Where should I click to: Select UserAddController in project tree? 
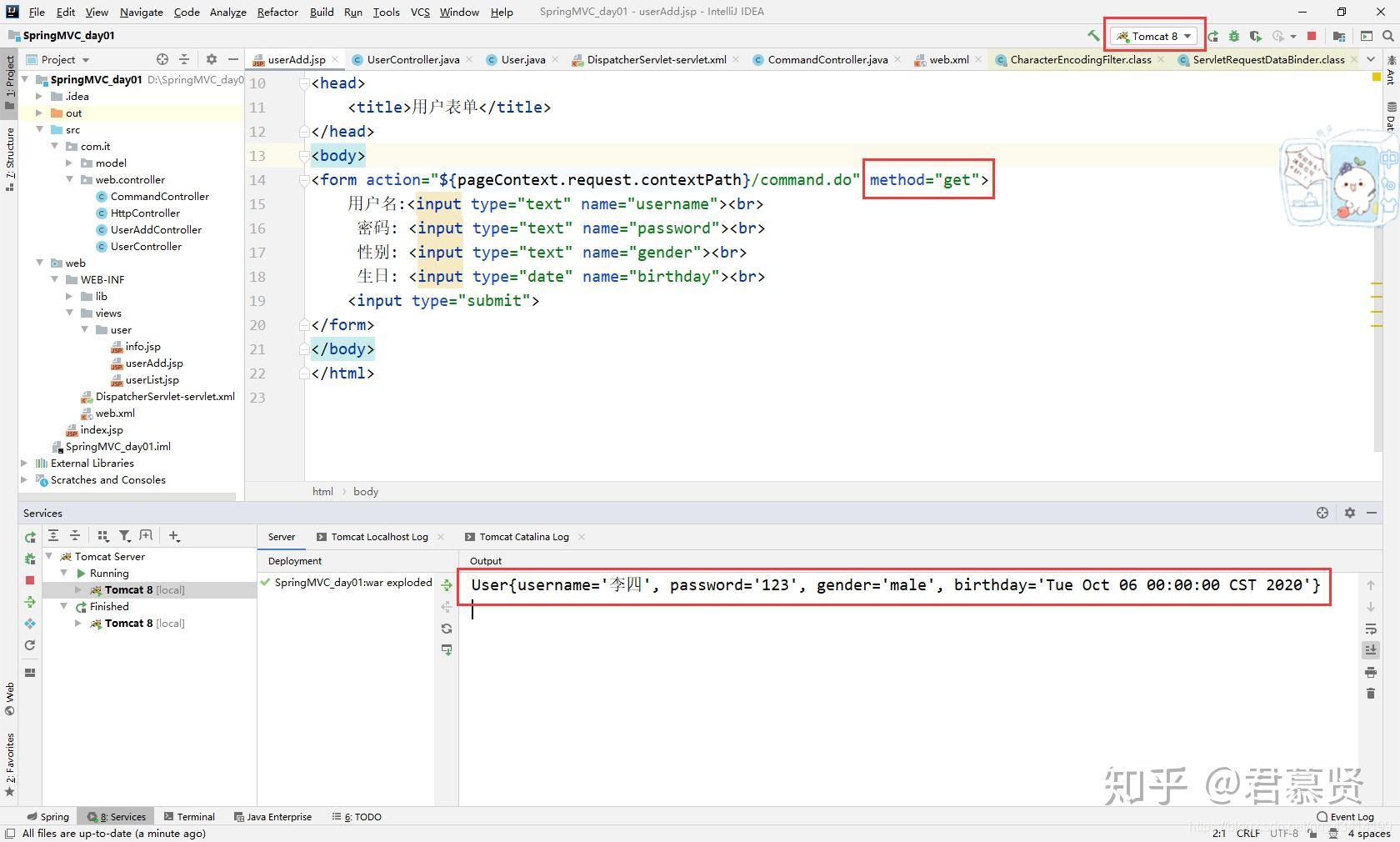pos(156,230)
